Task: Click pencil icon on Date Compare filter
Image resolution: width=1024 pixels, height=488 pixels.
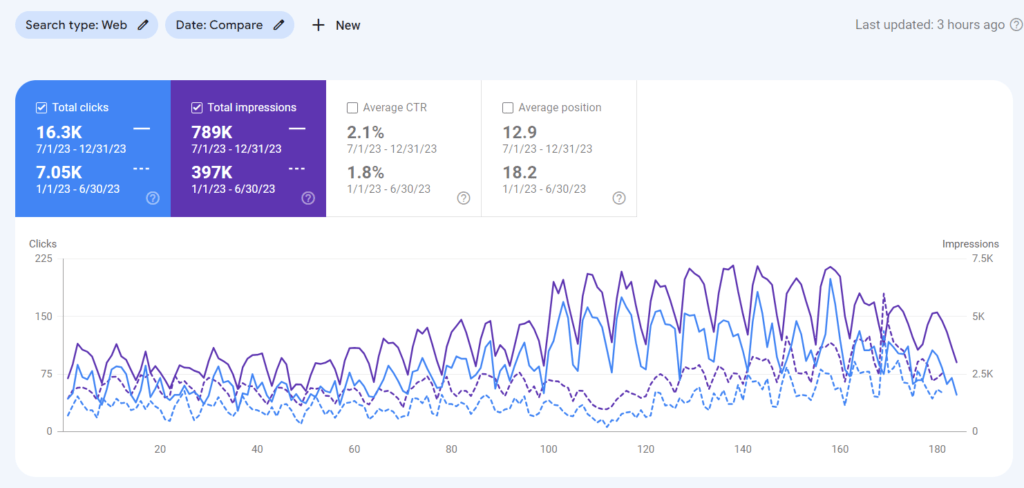Action: tap(280, 25)
